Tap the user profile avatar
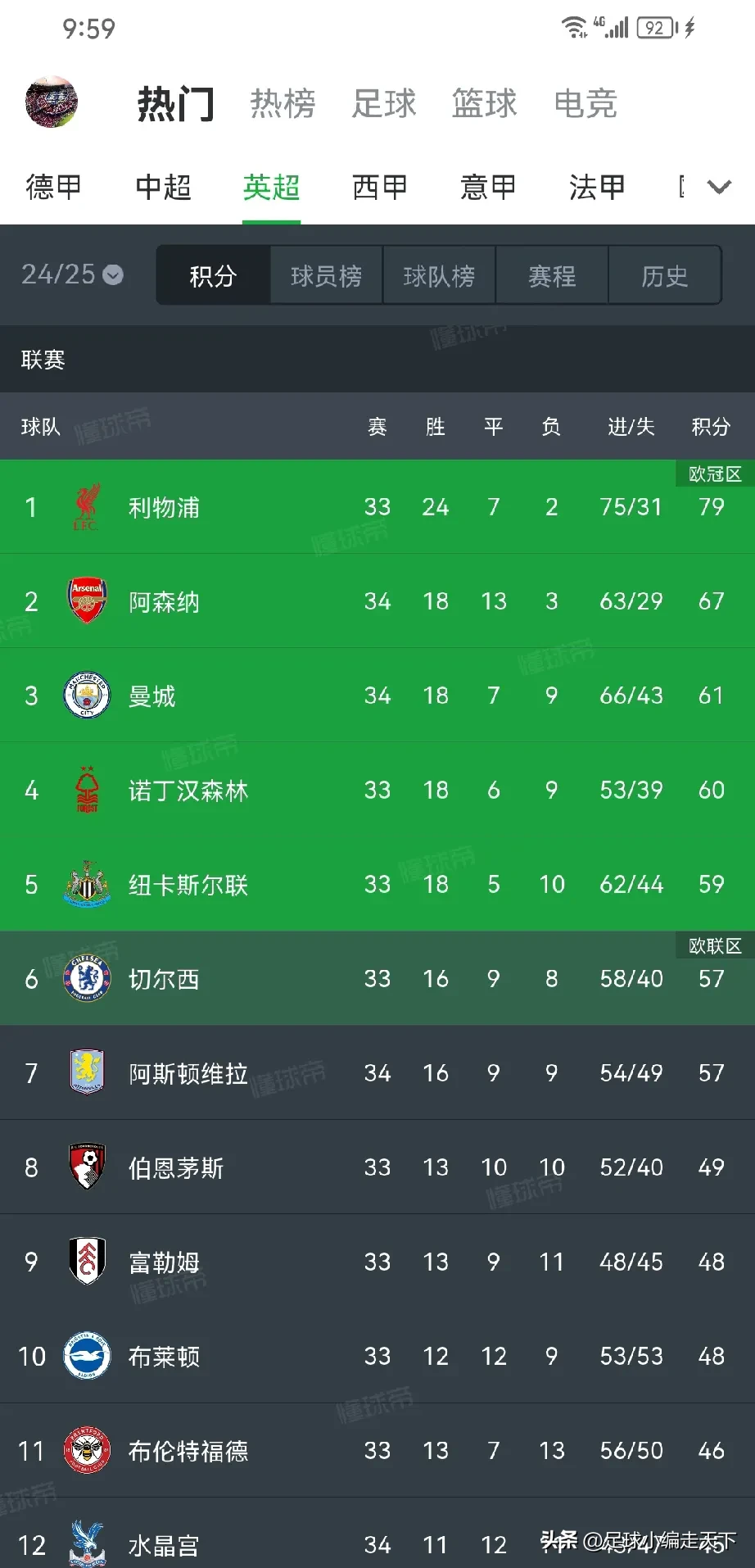Image resolution: width=755 pixels, height=1568 pixels. (x=52, y=102)
